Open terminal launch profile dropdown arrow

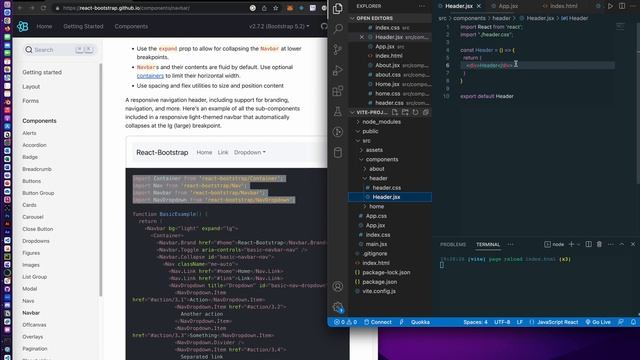tap(578, 244)
